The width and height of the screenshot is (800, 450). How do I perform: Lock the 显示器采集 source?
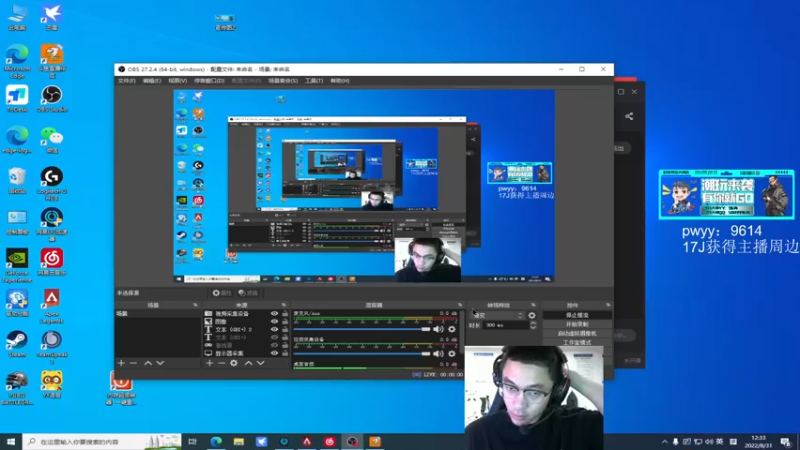pyautogui.click(x=285, y=353)
